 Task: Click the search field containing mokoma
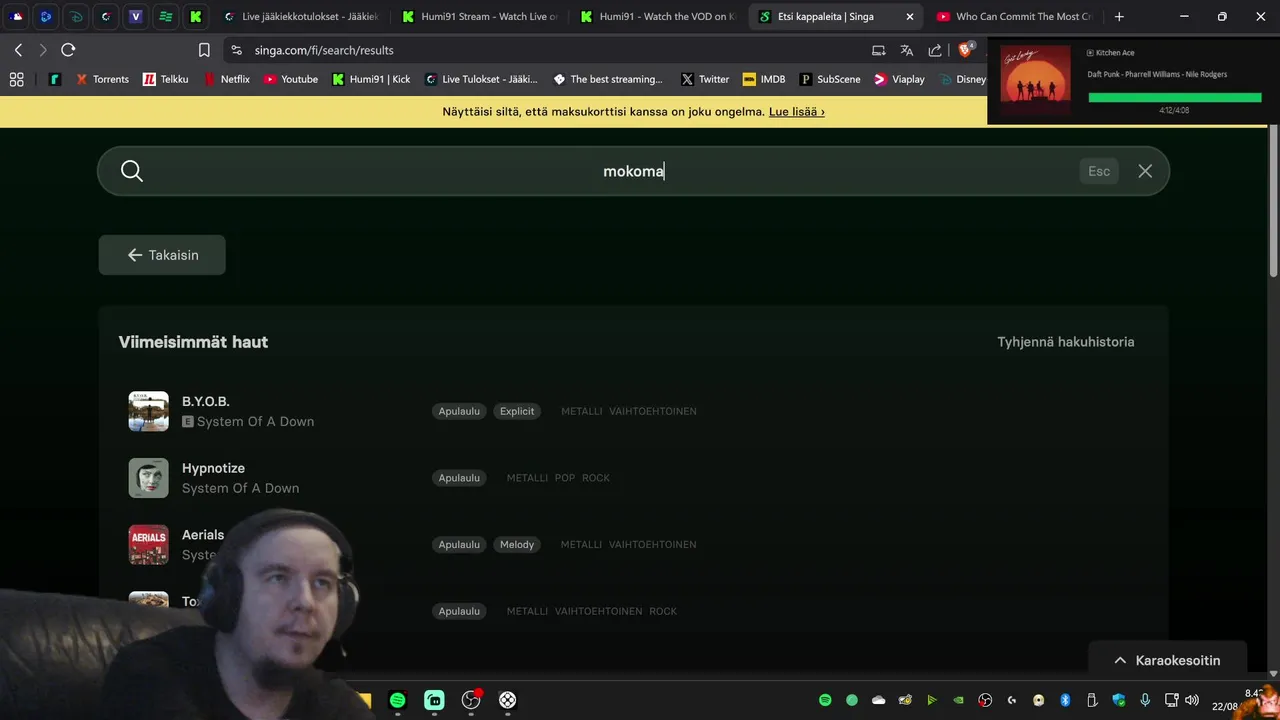click(633, 171)
